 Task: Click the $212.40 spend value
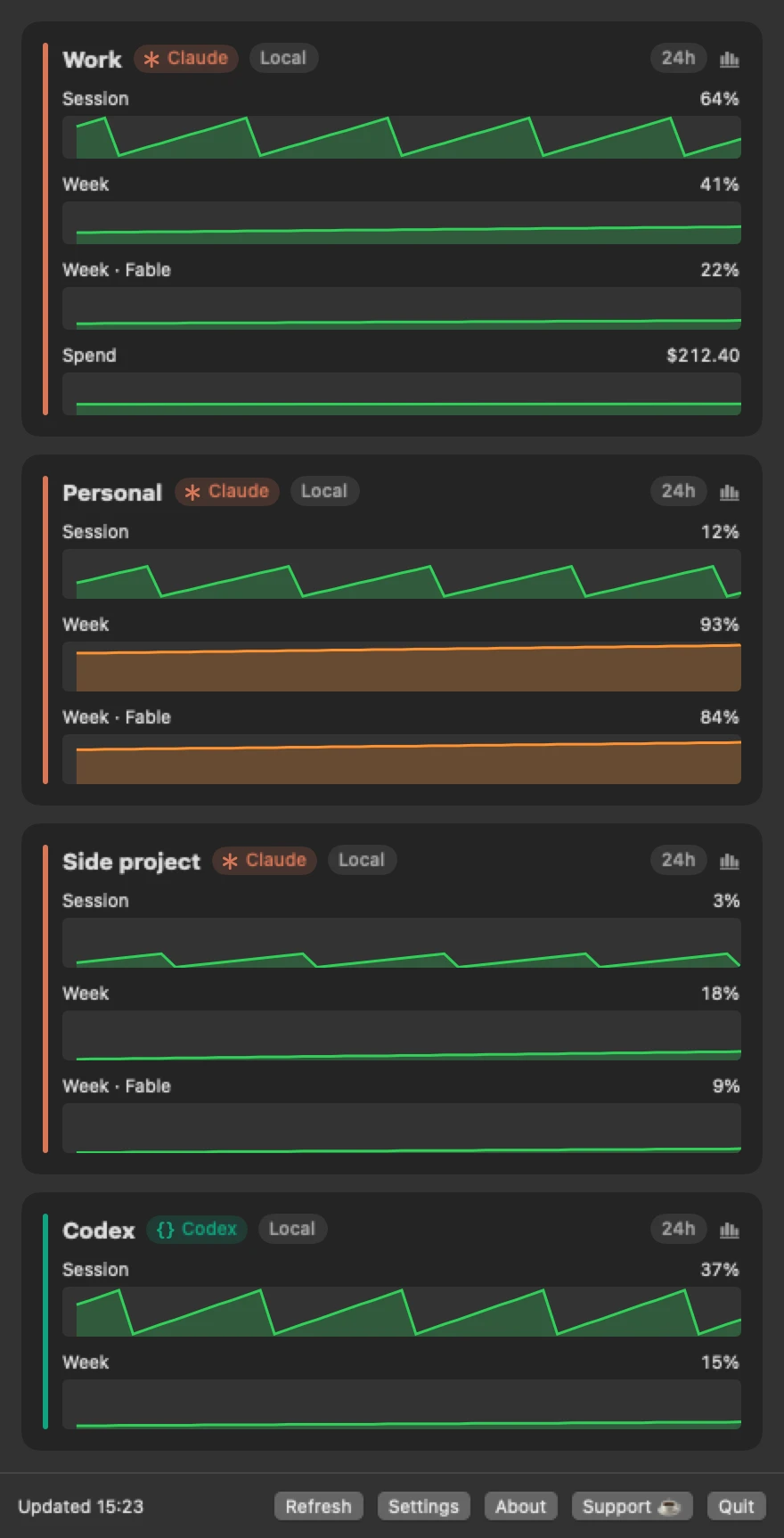(703, 356)
